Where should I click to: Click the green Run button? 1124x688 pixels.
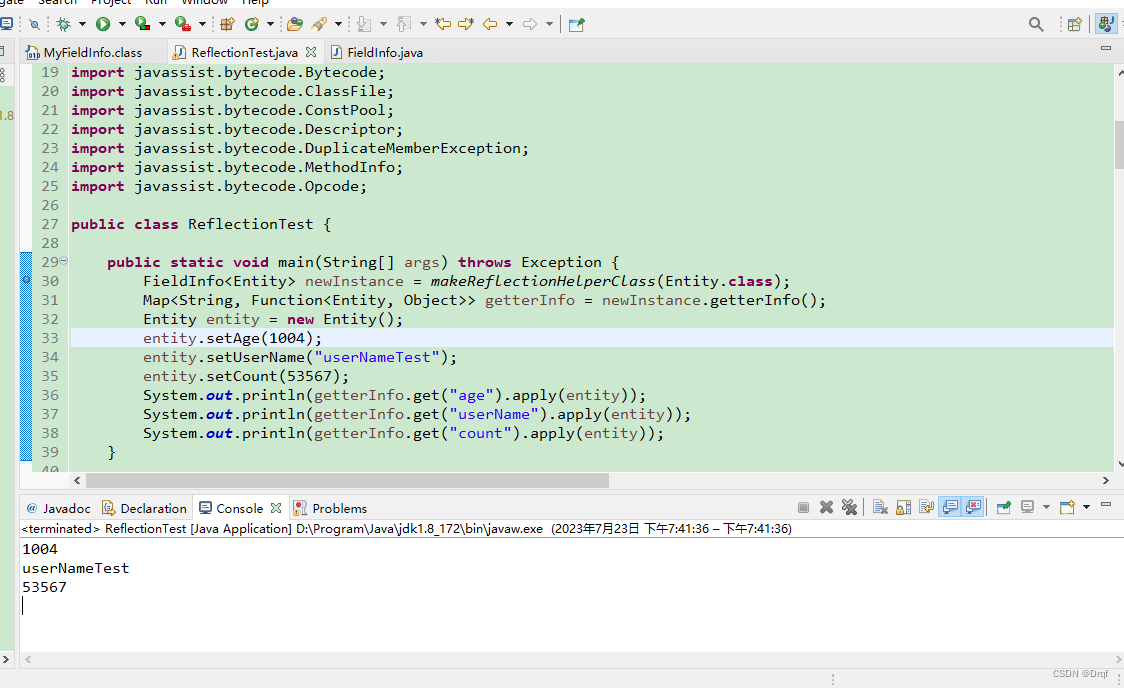[103, 24]
